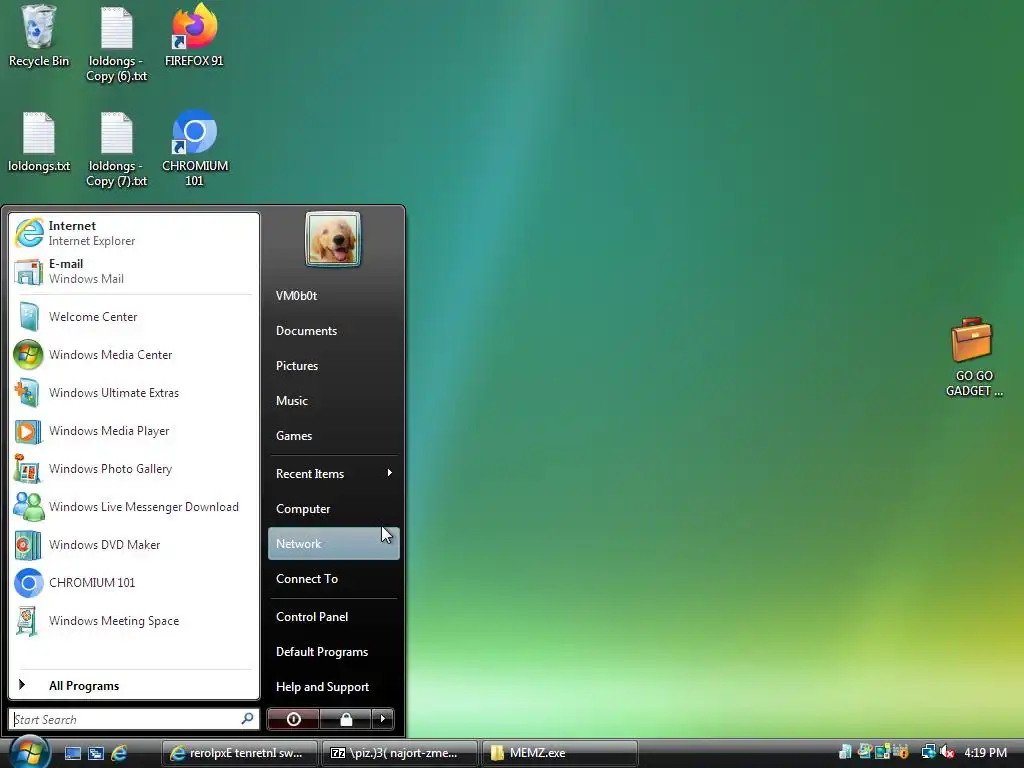Open Internet Explorer from quick launch
1024x768 pixels.
point(120,753)
